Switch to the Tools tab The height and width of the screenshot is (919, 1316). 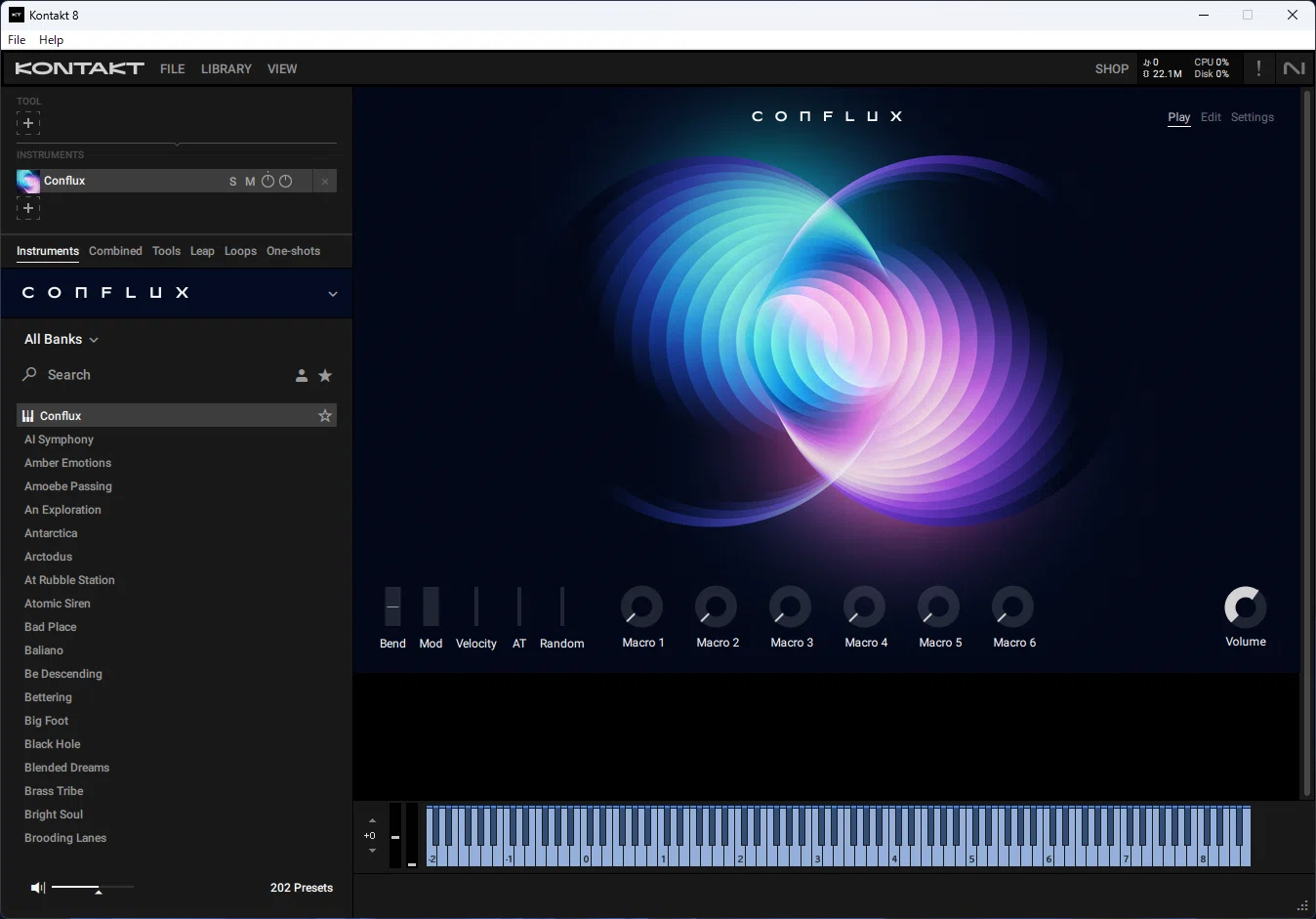pos(166,251)
